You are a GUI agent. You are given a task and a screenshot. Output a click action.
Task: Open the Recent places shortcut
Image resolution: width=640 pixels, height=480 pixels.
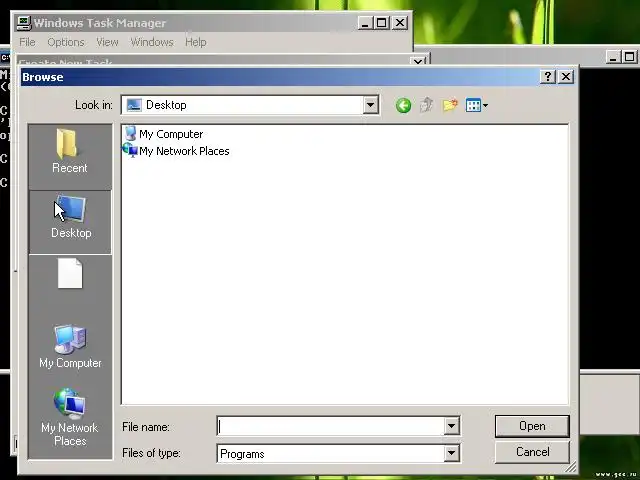70,151
